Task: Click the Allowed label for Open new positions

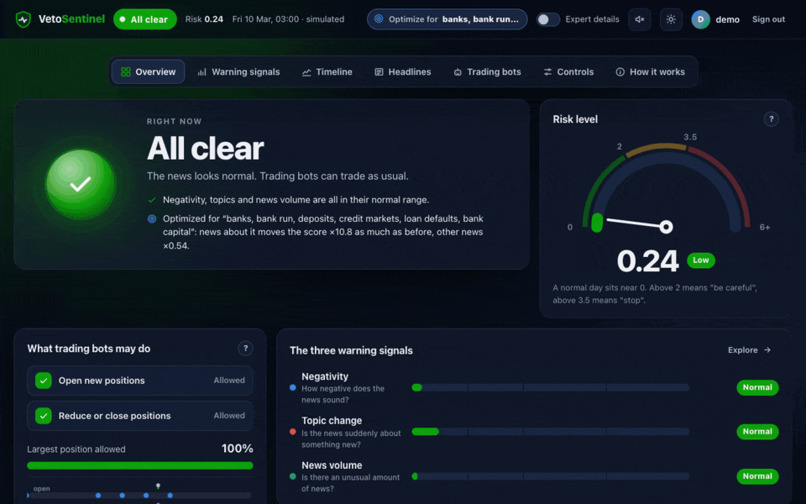Action: 229,381
